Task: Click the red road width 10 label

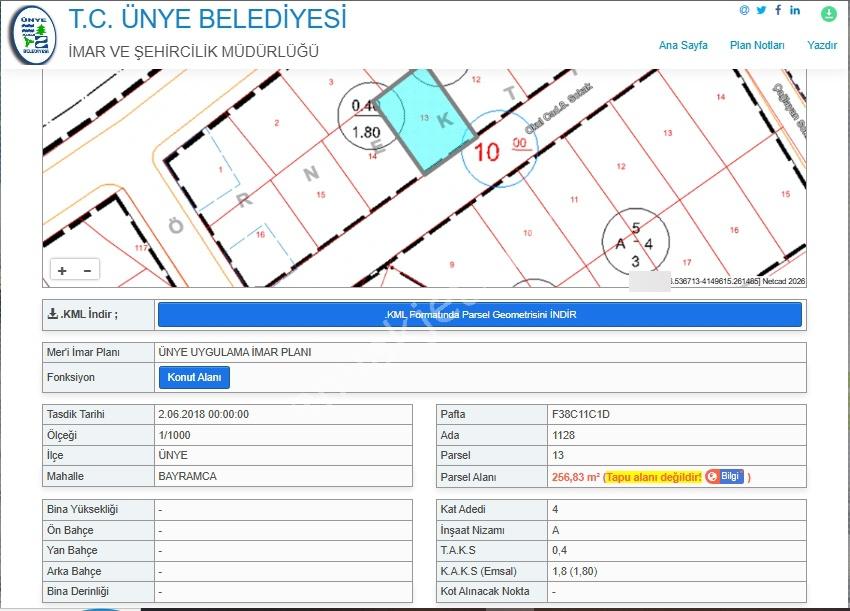Action: tap(486, 152)
